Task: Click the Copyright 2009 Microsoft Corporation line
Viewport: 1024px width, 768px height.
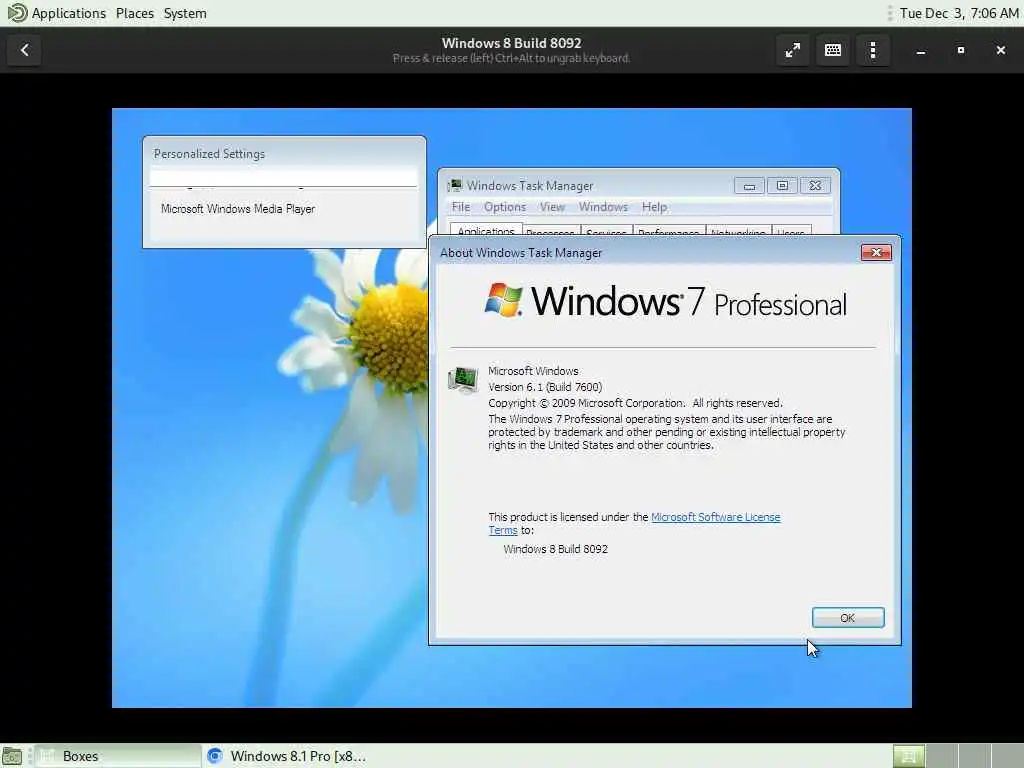Action: point(635,403)
